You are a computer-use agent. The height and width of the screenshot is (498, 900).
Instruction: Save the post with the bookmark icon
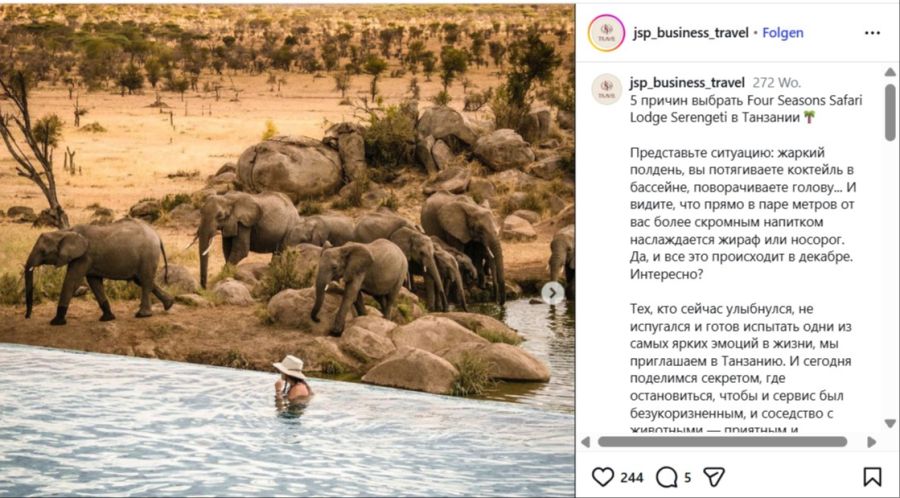point(872,477)
